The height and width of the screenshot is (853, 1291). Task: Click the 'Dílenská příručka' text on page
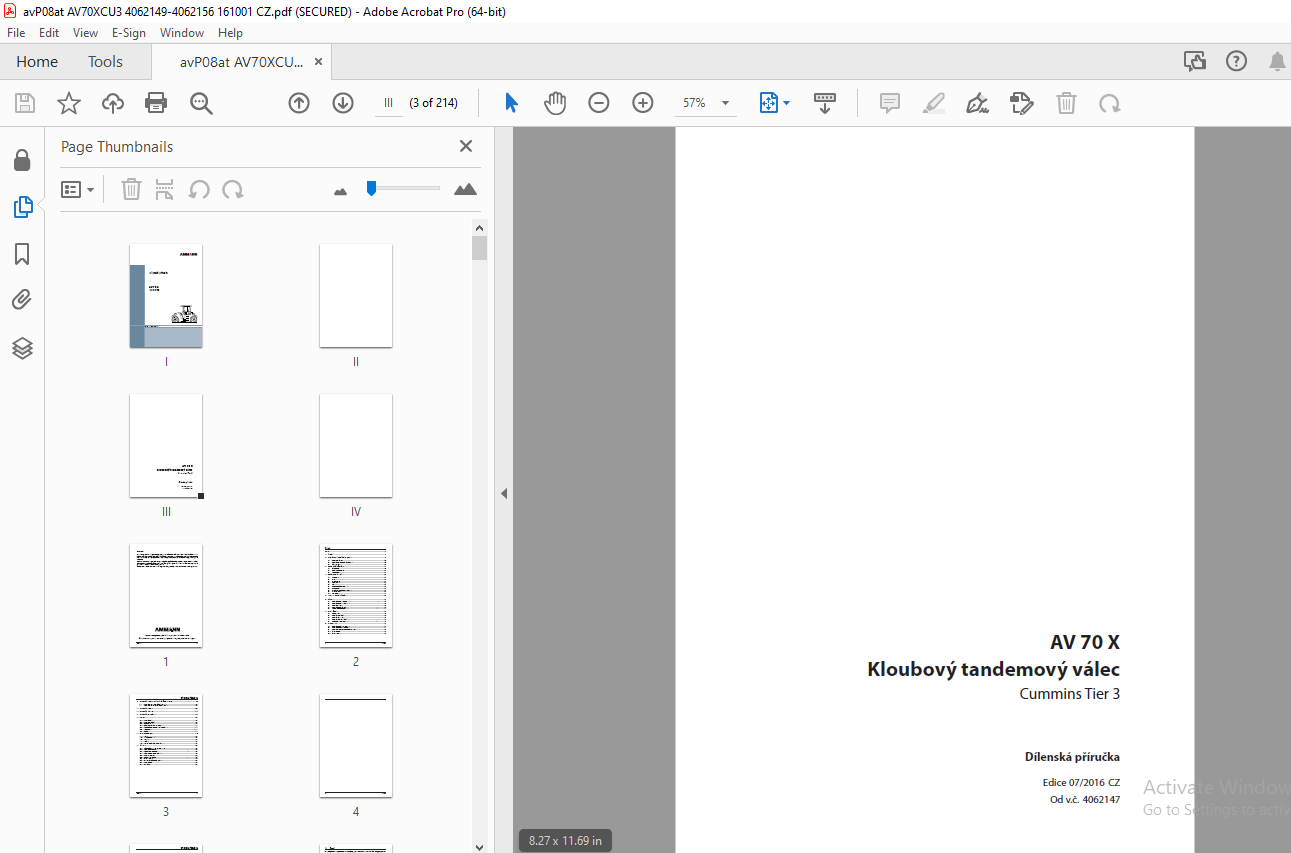[1072, 757]
